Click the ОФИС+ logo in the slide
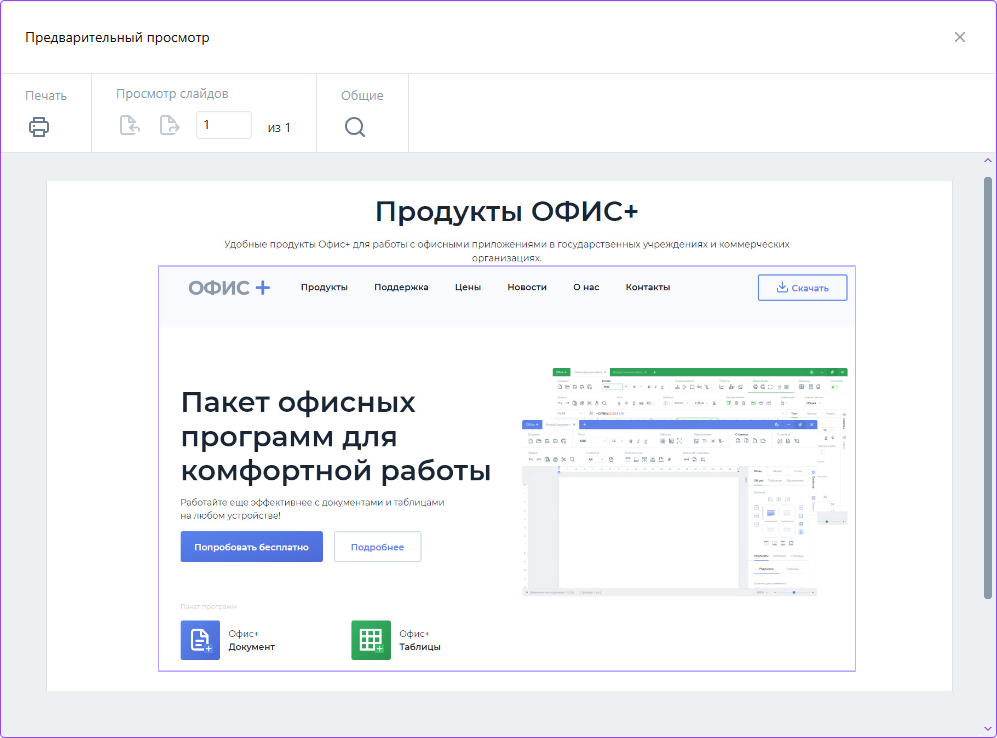 pos(229,288)
